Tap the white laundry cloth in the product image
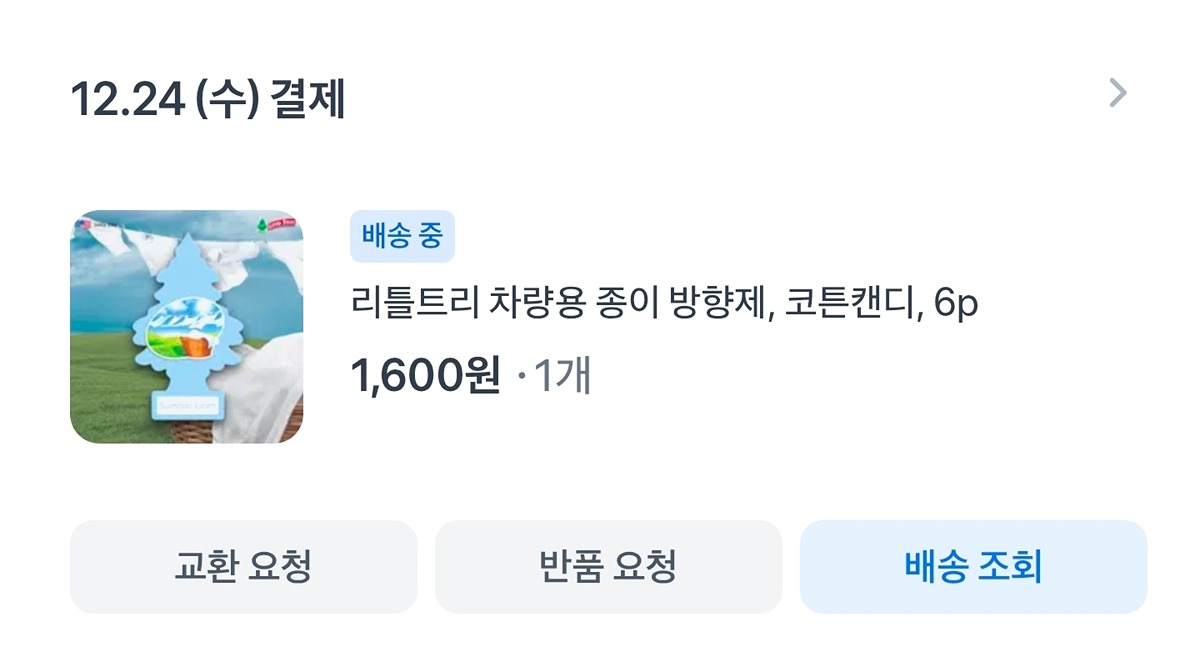Screen dimensions: 1200x667 click(262, 390)
